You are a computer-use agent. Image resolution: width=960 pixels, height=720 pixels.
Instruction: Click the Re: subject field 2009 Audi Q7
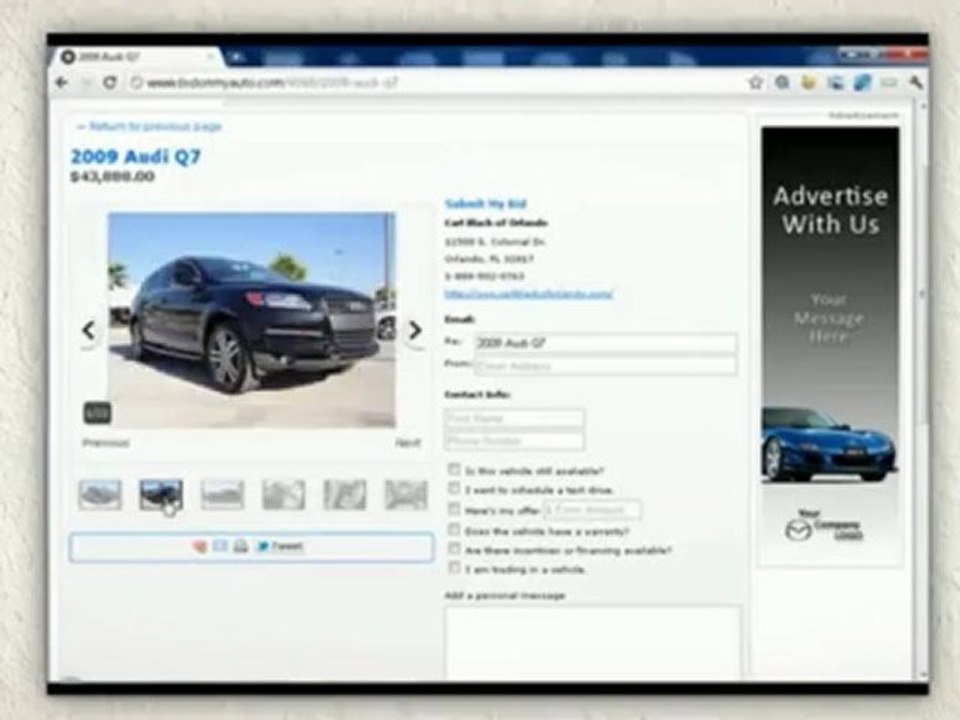coord(606,343)
